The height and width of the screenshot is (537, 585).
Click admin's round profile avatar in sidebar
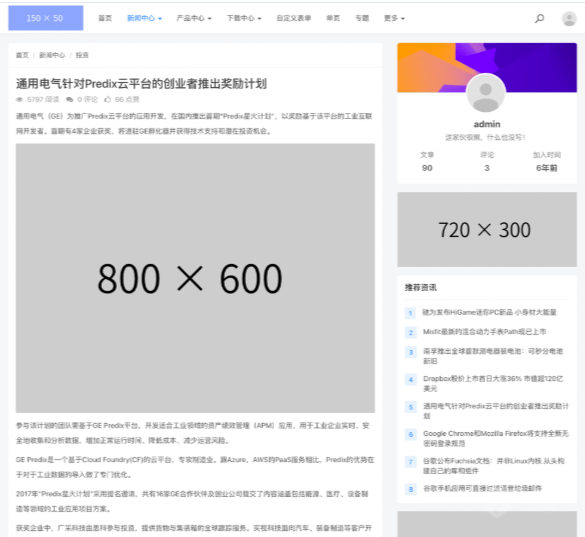coord(486,93)
